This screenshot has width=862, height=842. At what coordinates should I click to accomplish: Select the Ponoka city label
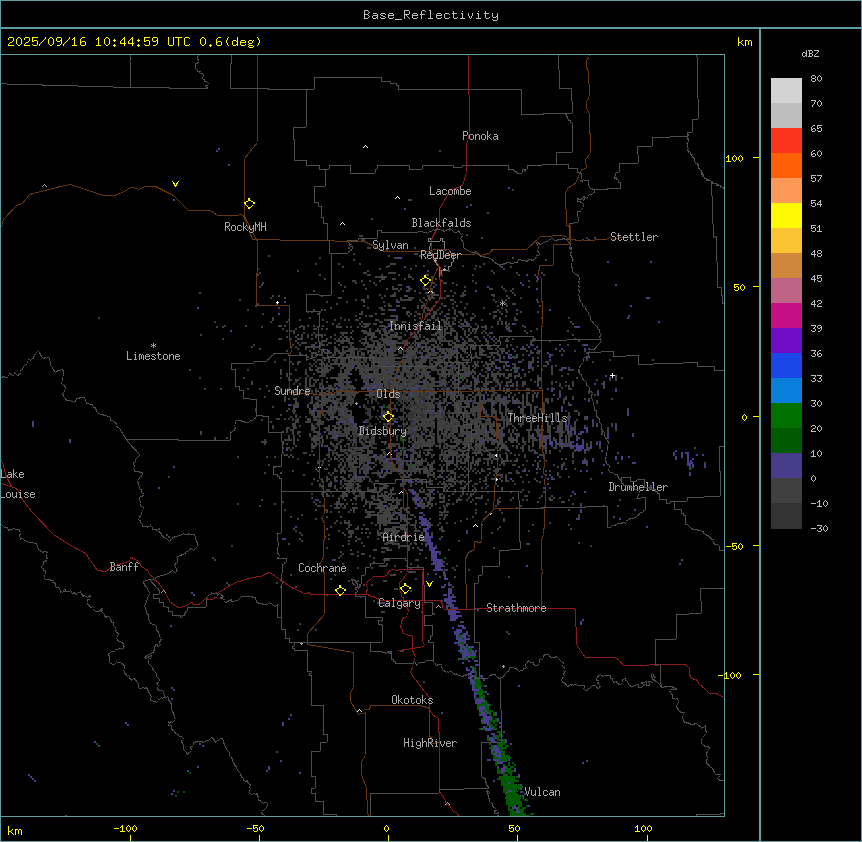[x=480, y=136]
